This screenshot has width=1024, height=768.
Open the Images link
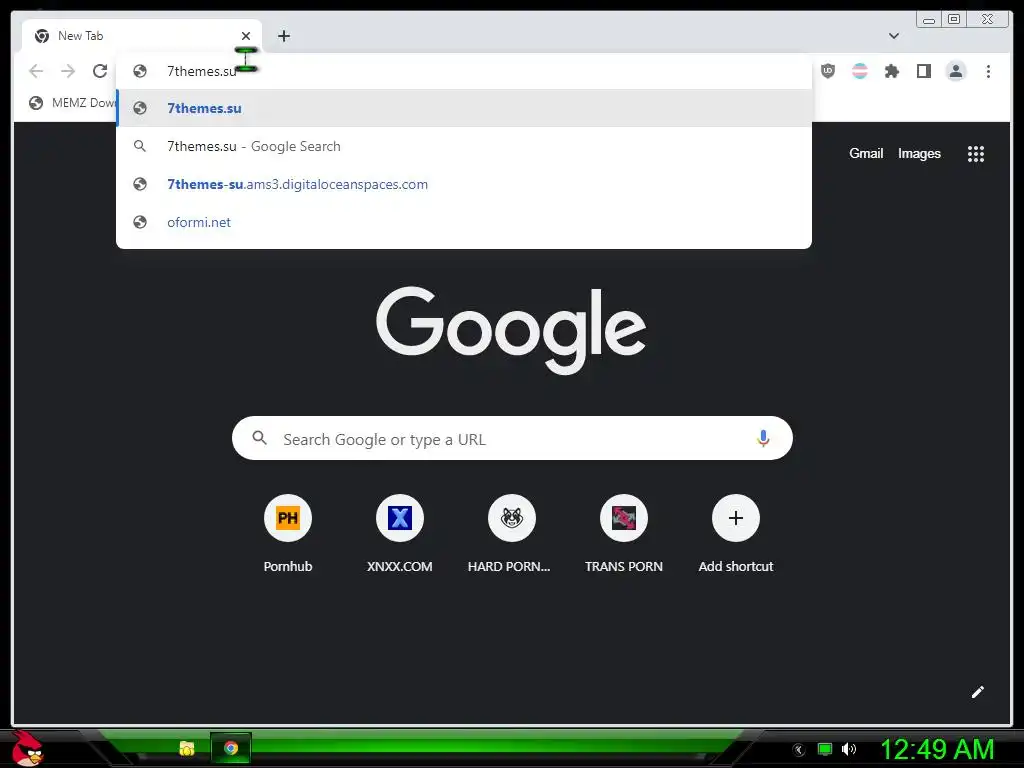click(x=919, y=153)
